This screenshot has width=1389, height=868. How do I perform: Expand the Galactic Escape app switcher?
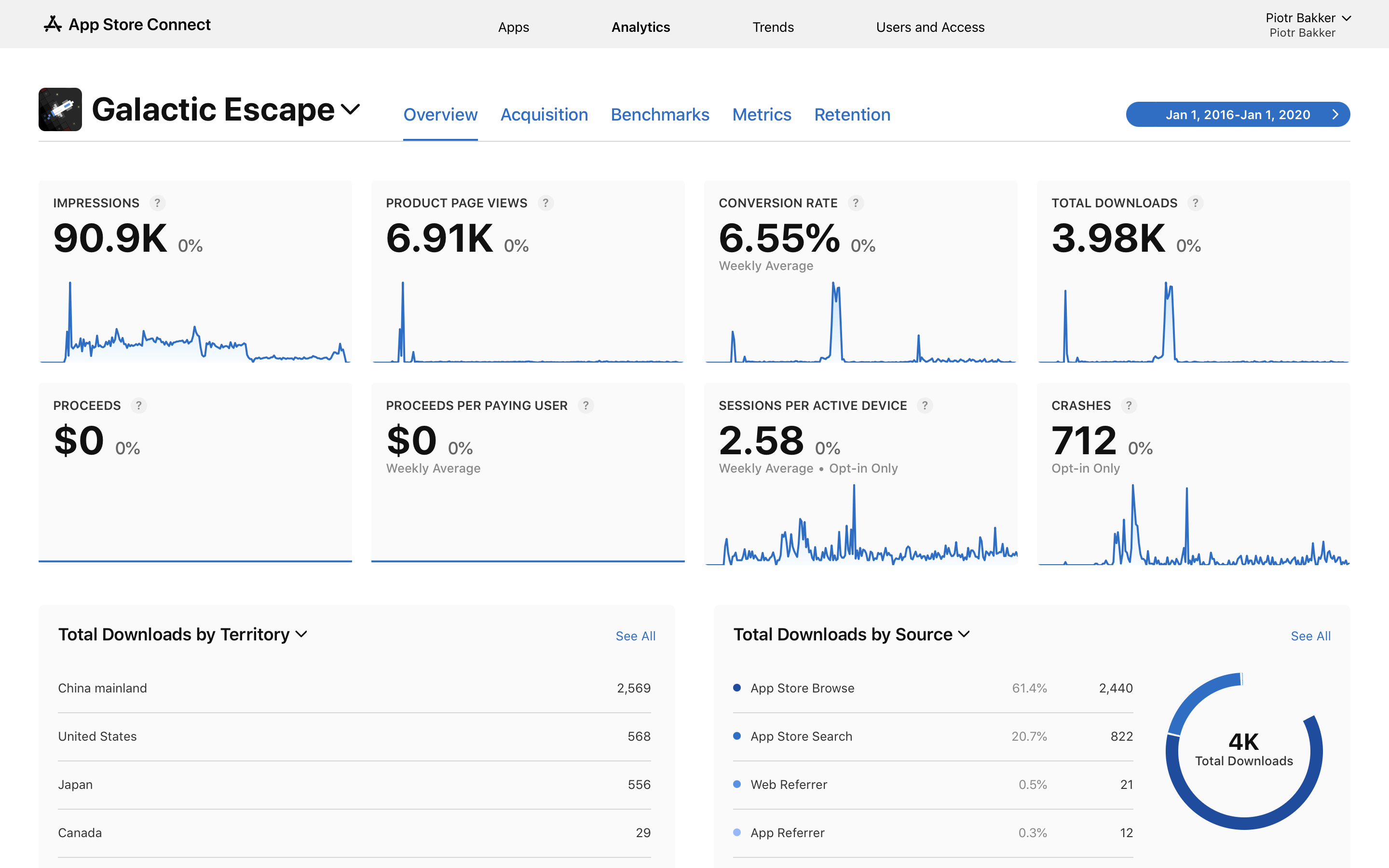351,108
